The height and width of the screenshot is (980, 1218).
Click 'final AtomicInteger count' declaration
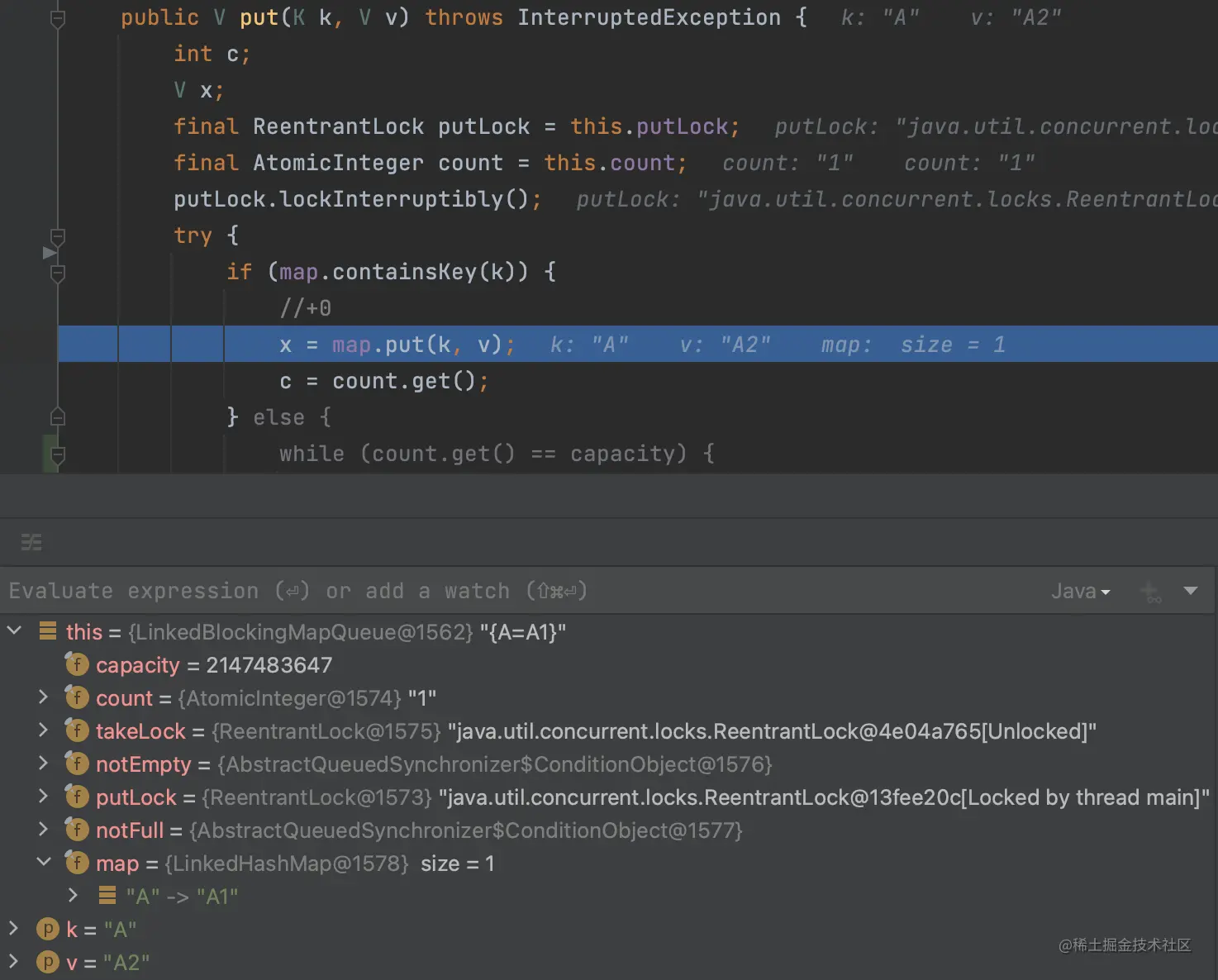point(338,163)
